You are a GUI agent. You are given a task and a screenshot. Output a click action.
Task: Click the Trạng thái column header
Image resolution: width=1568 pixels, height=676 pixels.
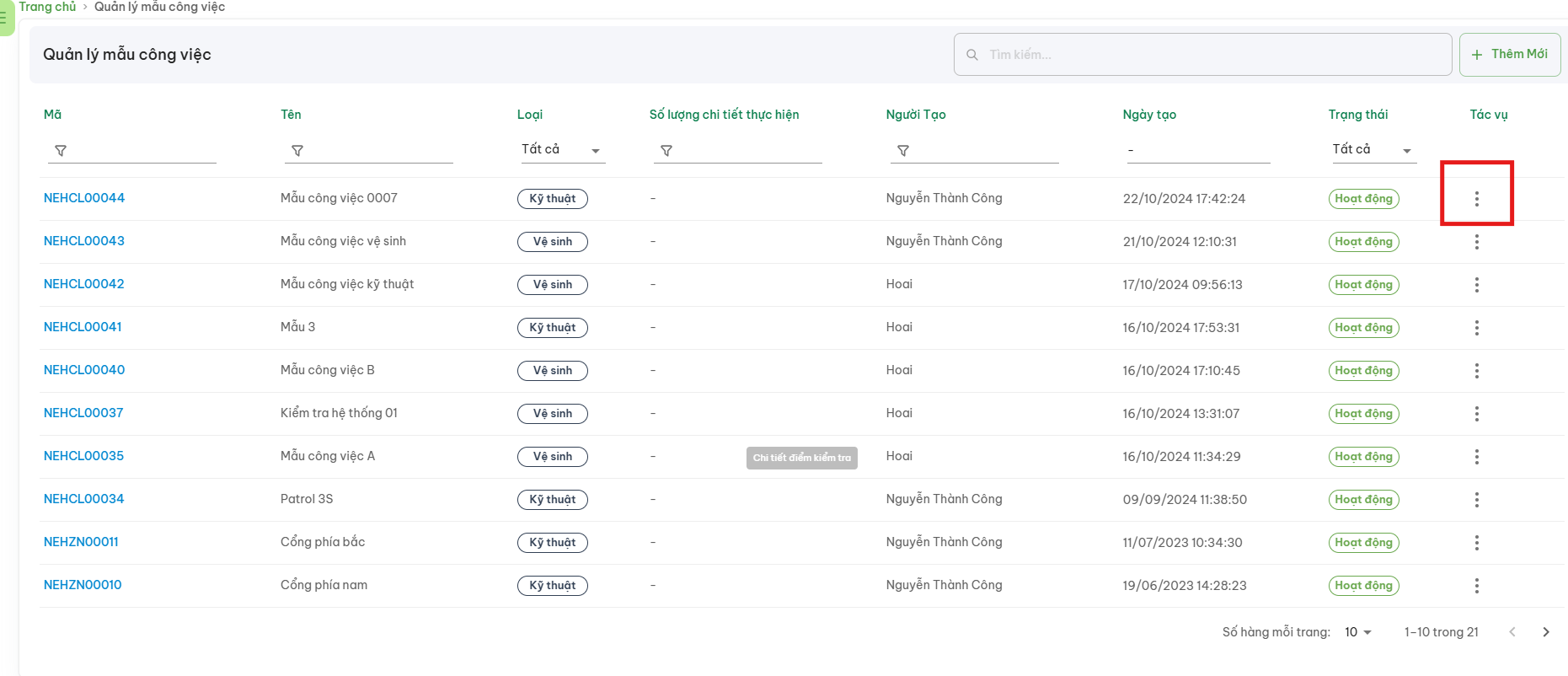pos(1358,115)
